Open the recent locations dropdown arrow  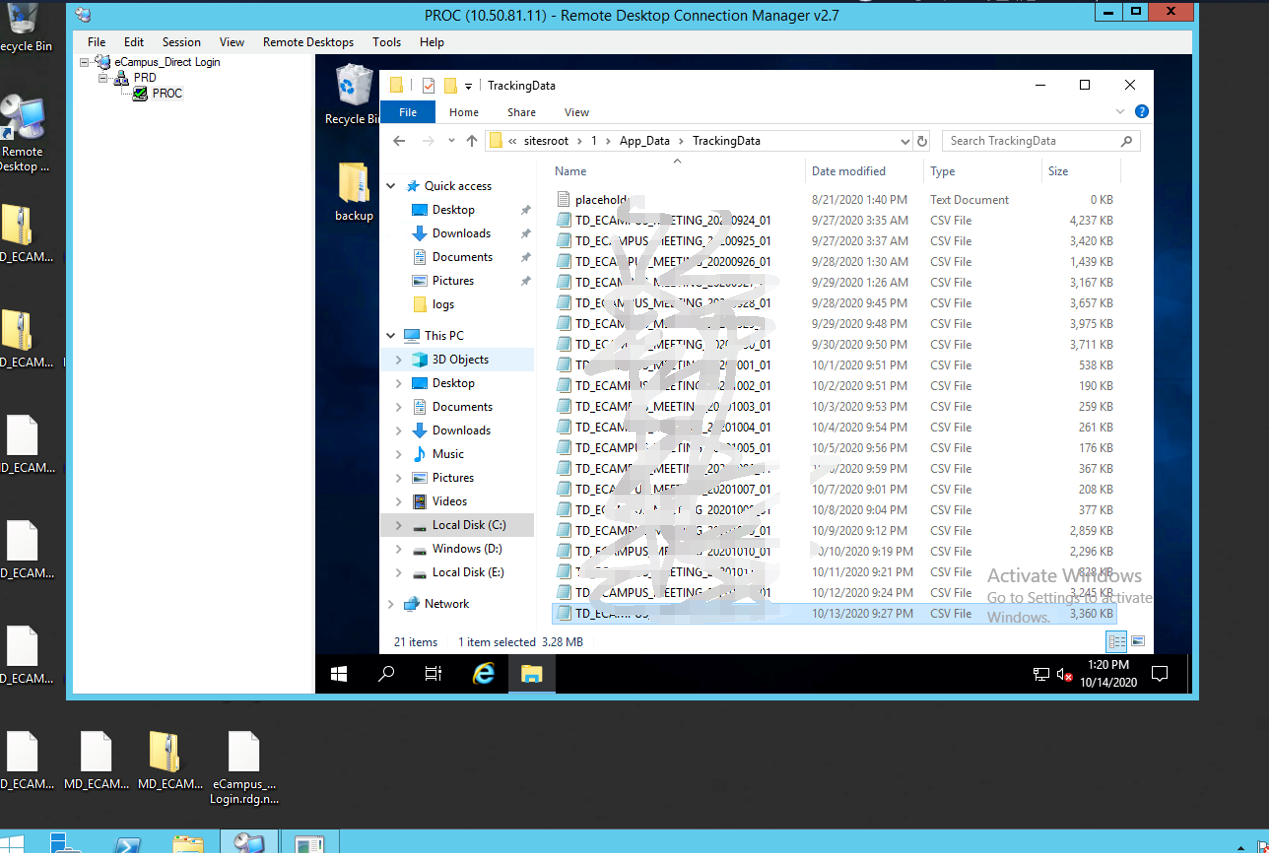coord(451,141)
